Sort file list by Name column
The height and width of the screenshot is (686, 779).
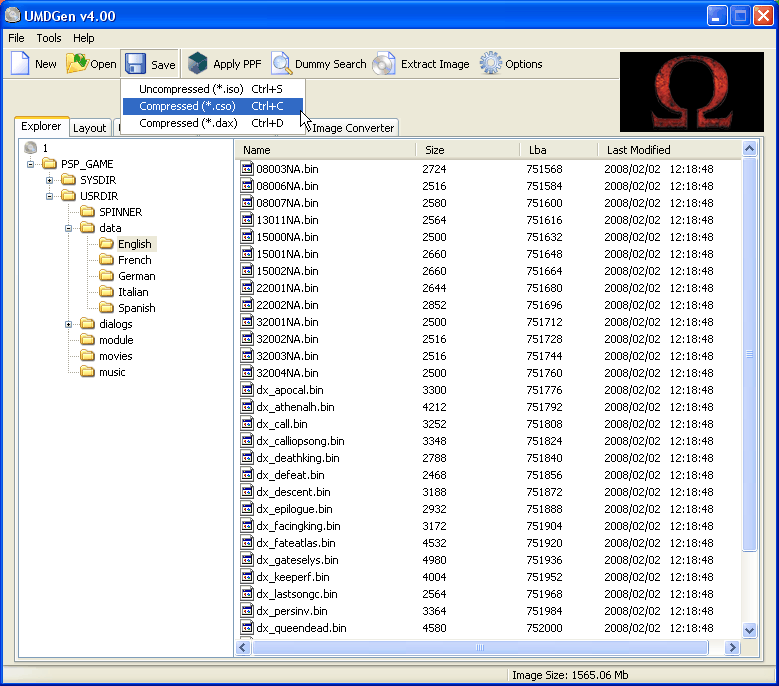[325, 150]
